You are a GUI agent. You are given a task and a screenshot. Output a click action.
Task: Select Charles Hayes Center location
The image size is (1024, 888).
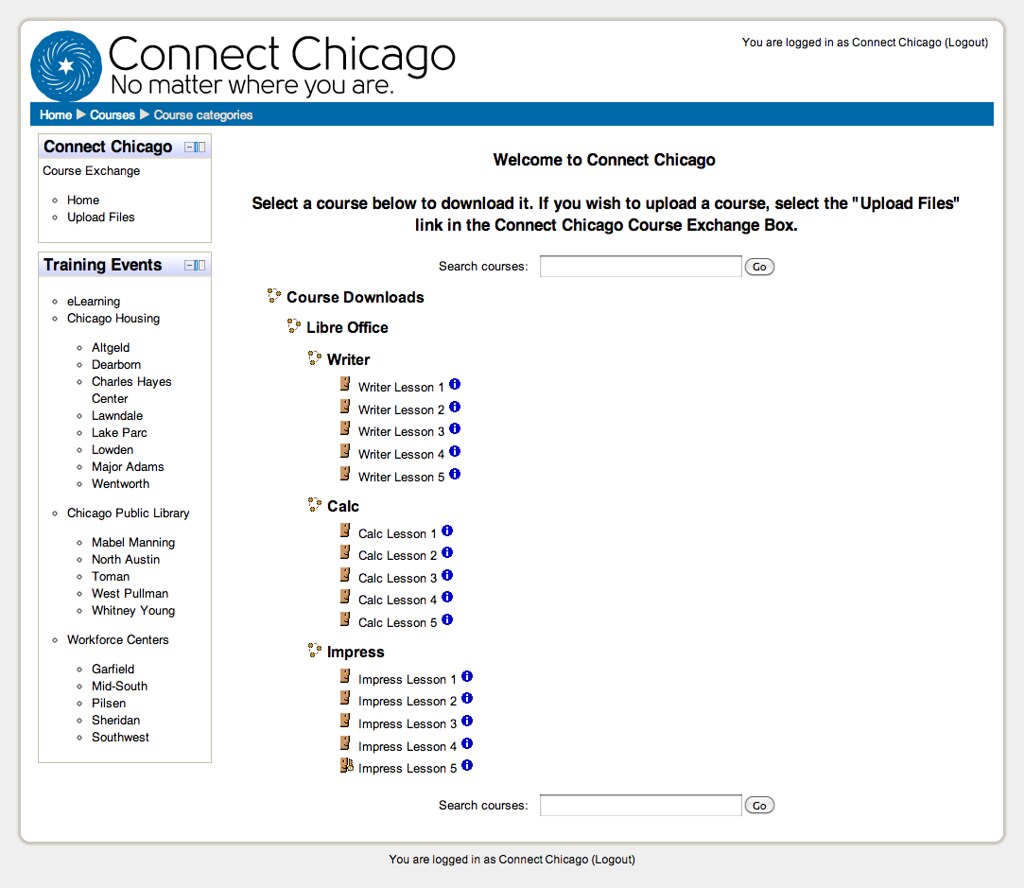tap(131, 390)
